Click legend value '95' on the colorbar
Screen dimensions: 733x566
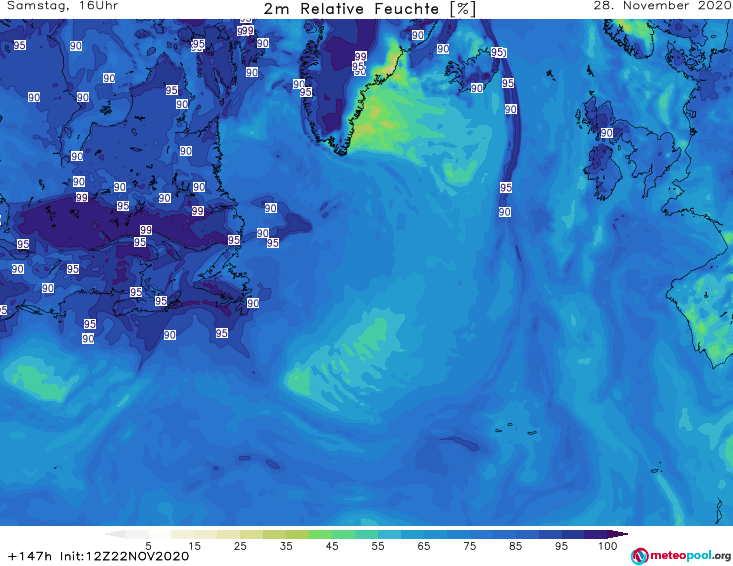click(561, 546)
